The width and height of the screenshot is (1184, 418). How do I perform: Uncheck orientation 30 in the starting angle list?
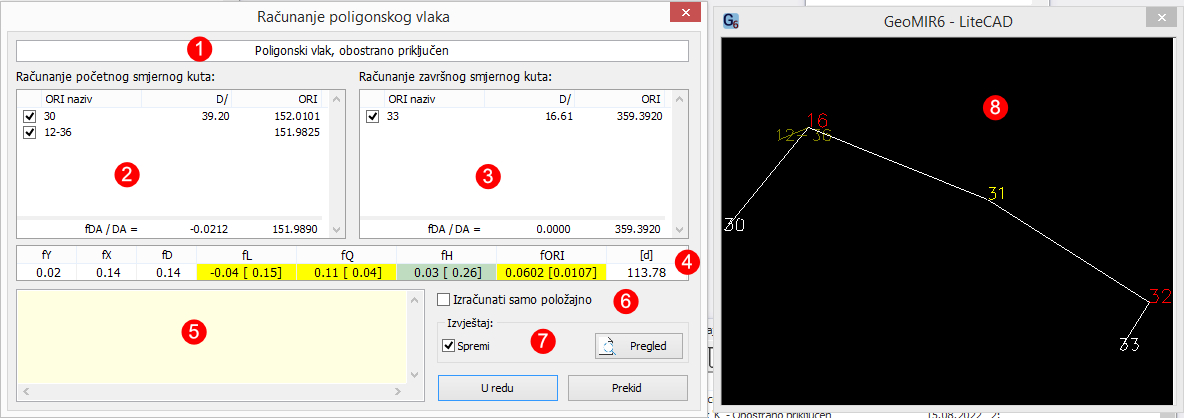pos(29,117)
